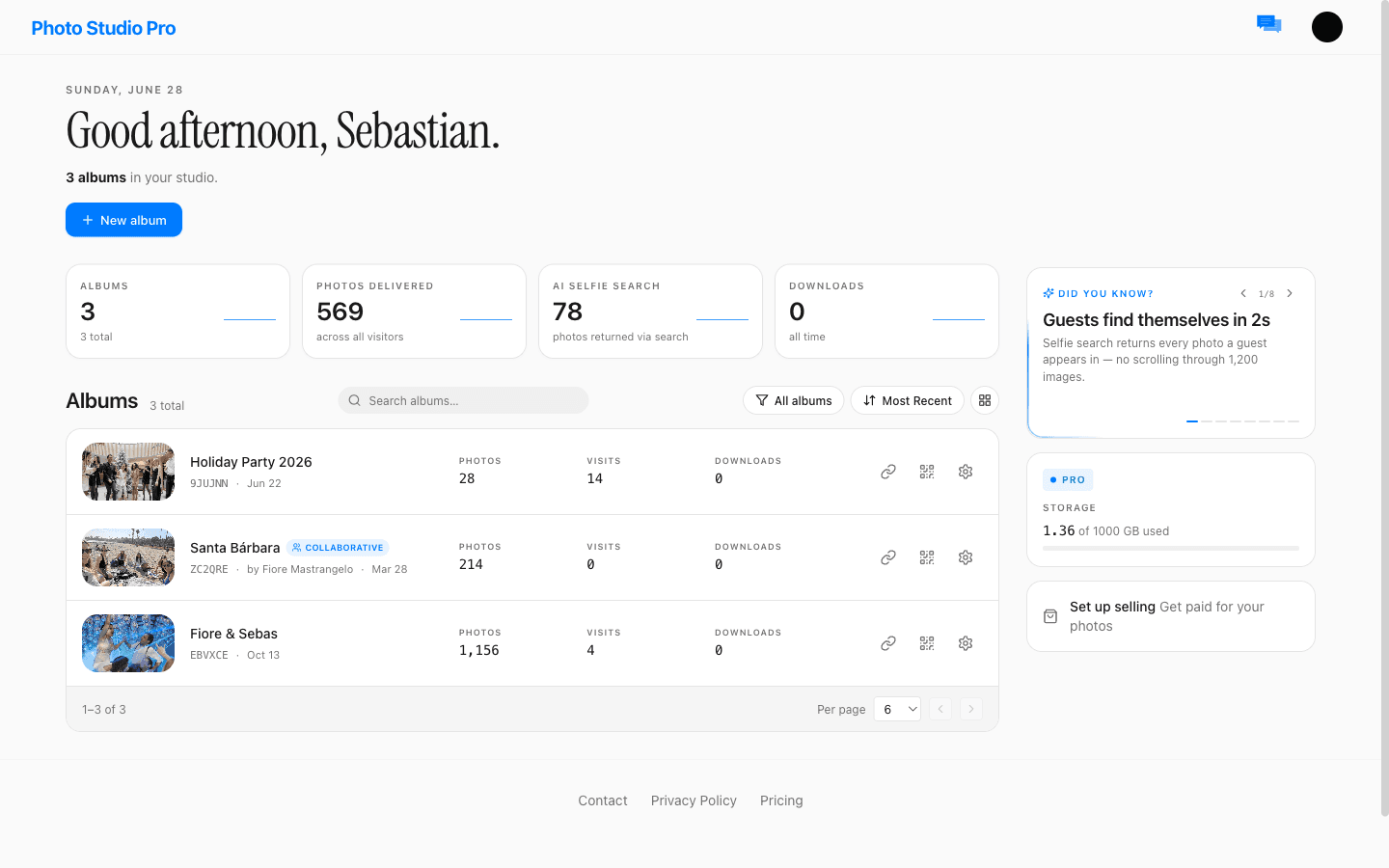
Task: Click the Santa Bárbara album title
Action: (x=234, y=548)
